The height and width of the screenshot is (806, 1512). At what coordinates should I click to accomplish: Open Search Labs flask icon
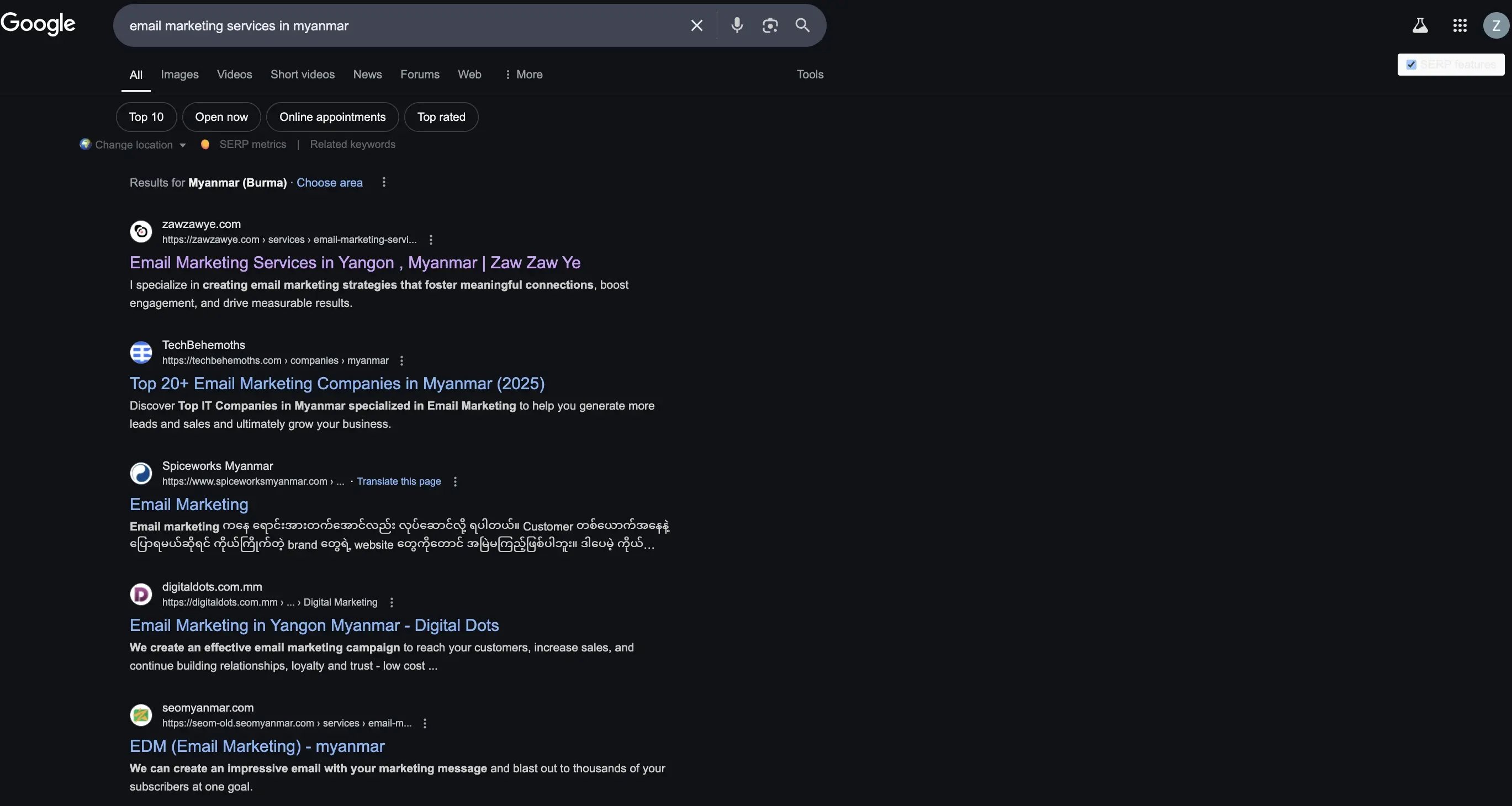(1420, 25)
